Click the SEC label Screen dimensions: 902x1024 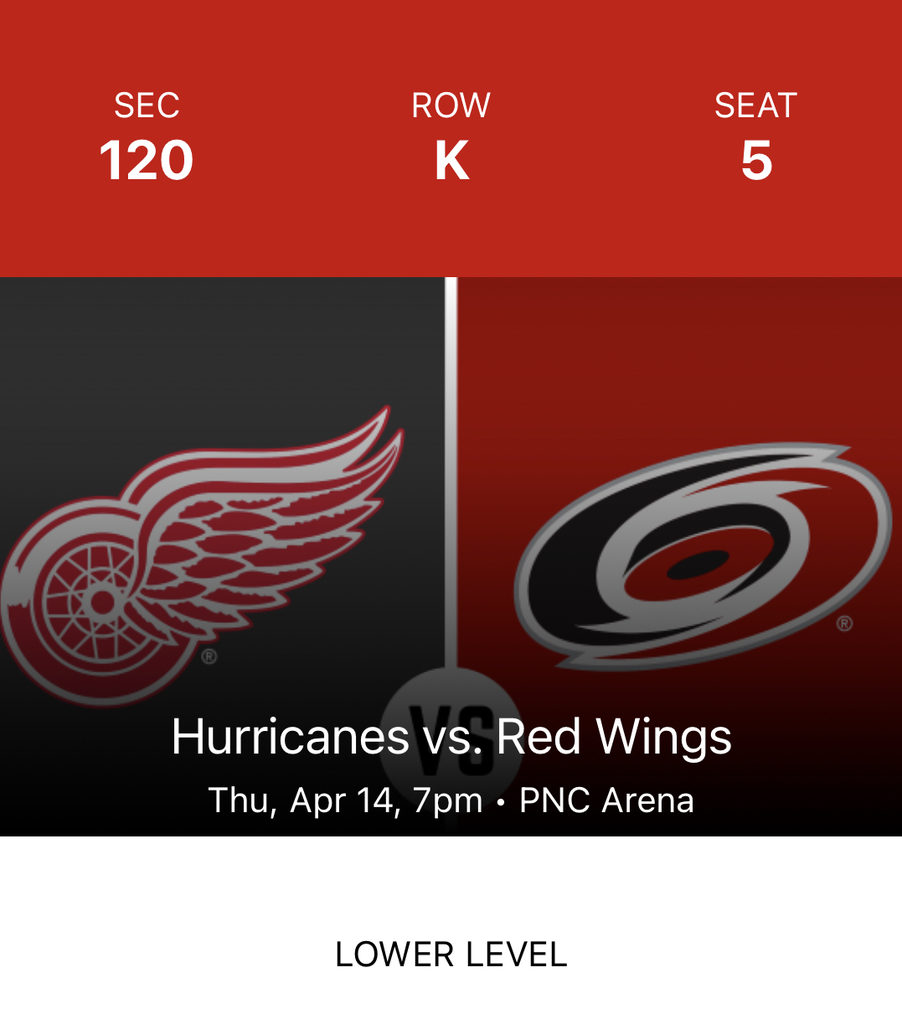tap(146, 105)
